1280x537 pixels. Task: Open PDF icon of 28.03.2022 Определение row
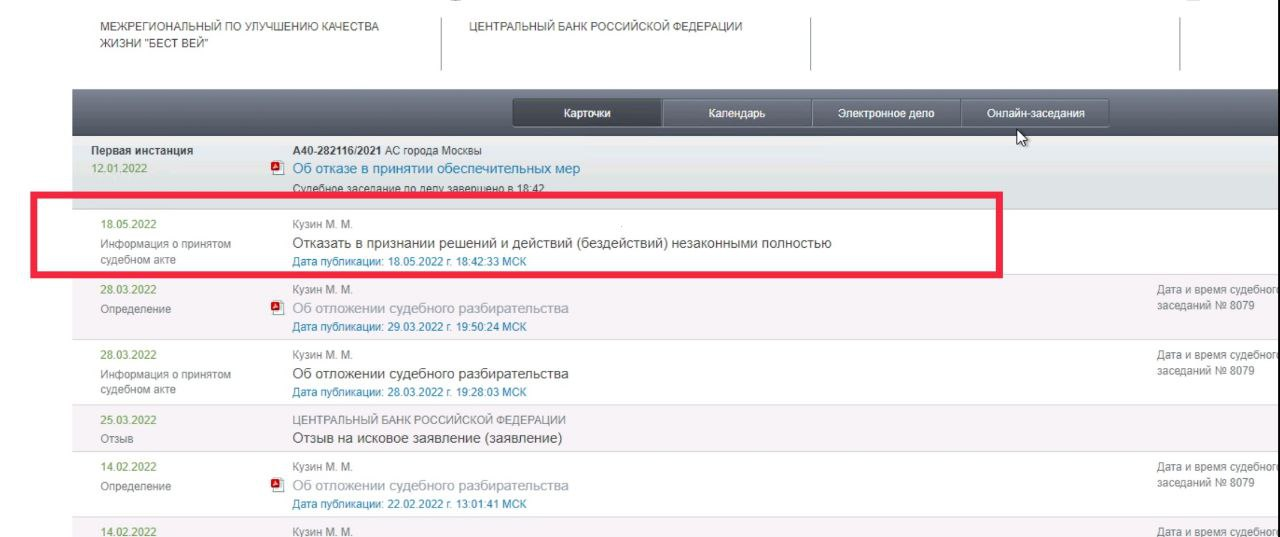click(x=277, y=308)
